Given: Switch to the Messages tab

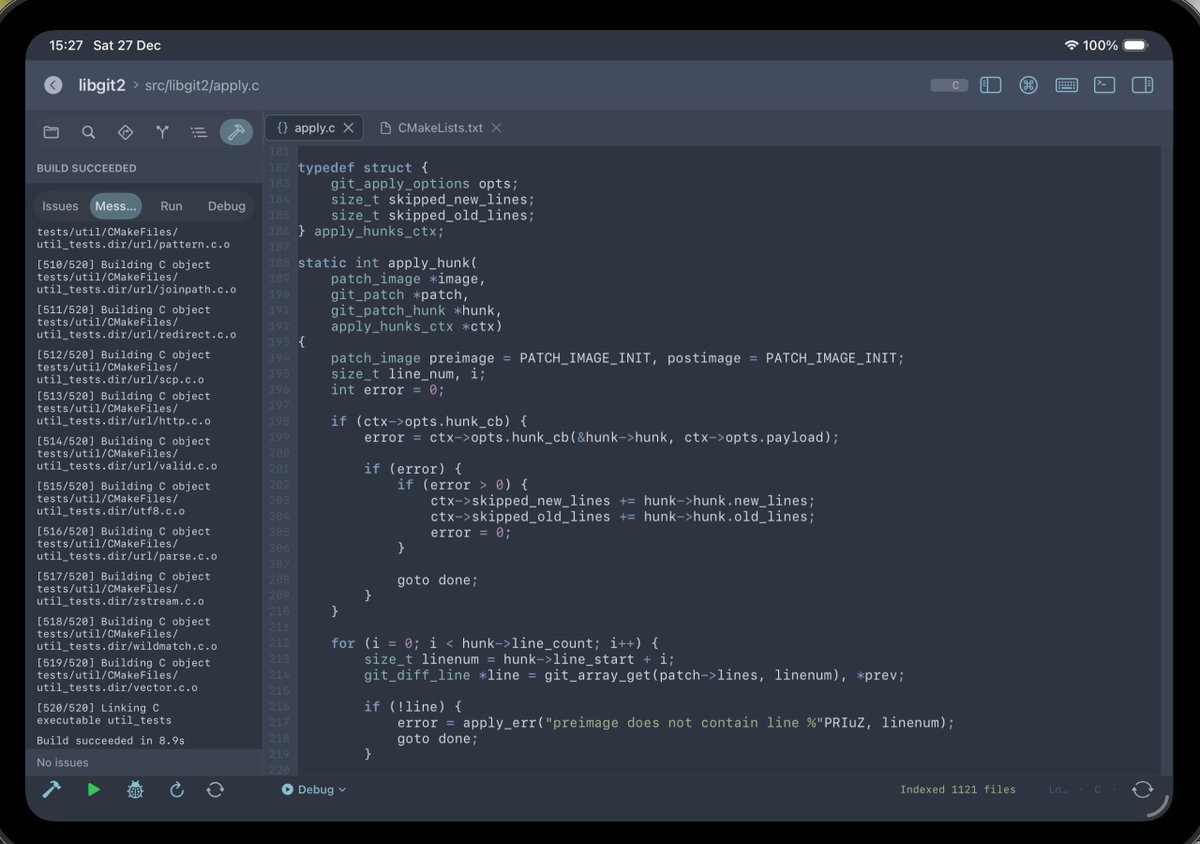Looking at the screenshot, I should click(116, 206).
